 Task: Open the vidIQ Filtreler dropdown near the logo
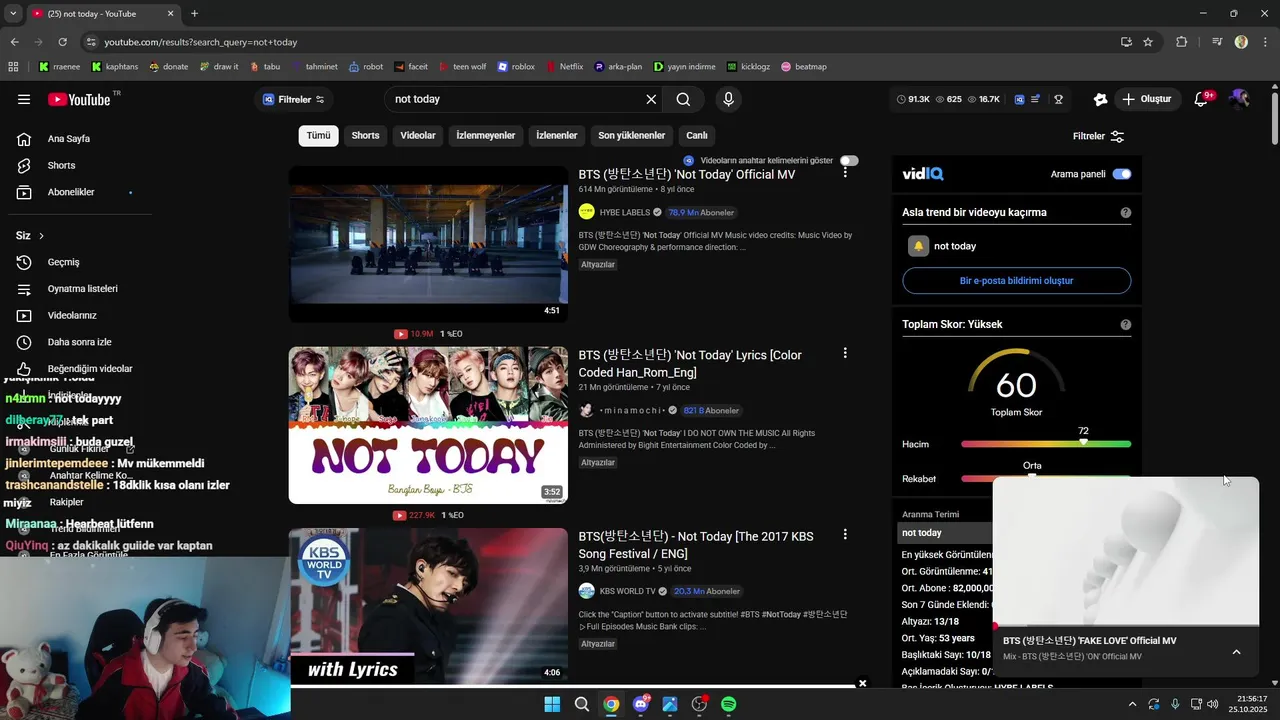(294, 99)
